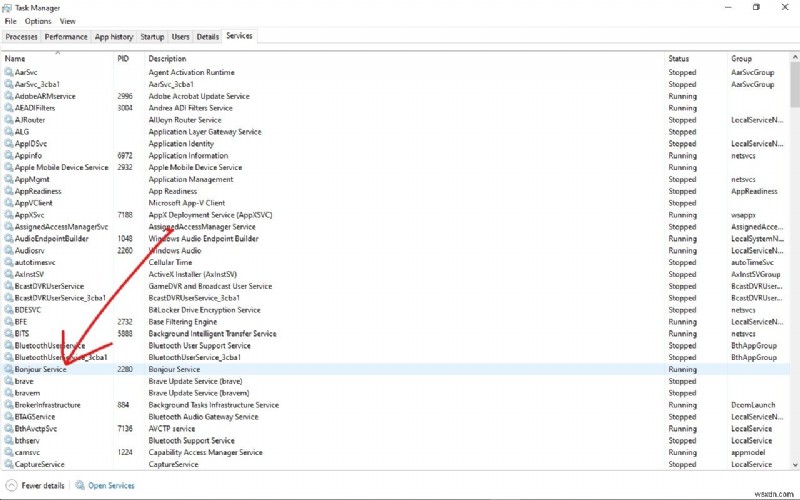This screenshot has width=800, height=500.
Task: Switch to the Processes tab
Action: 21,37
